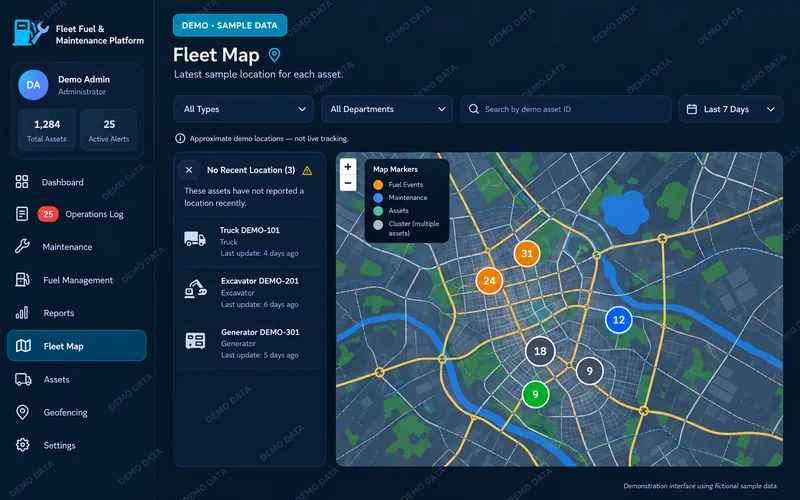Click the Search by demo asset ID field
This screenshot has width=800, height=500.
coord(566,109)
